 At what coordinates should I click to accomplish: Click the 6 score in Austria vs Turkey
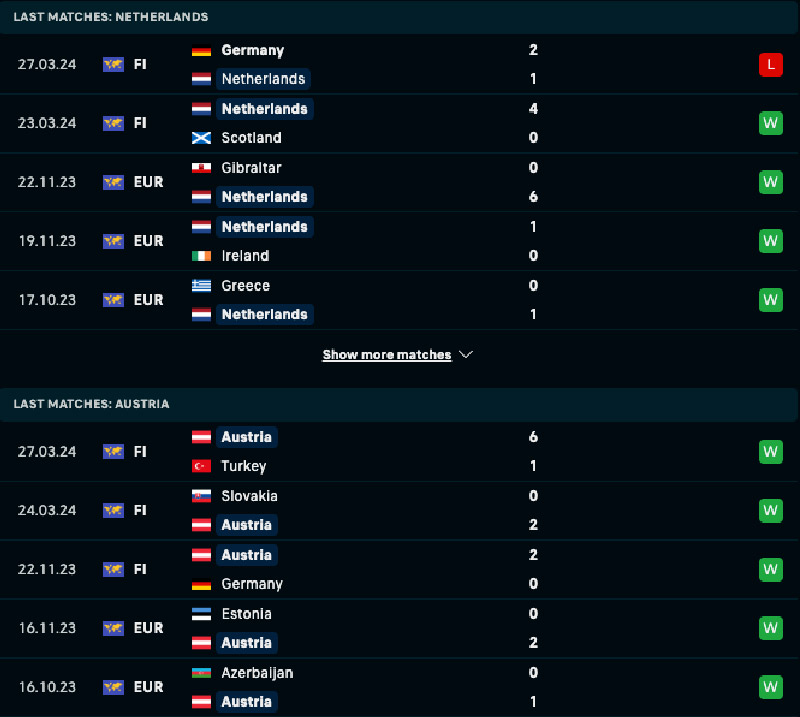(534, 437)
